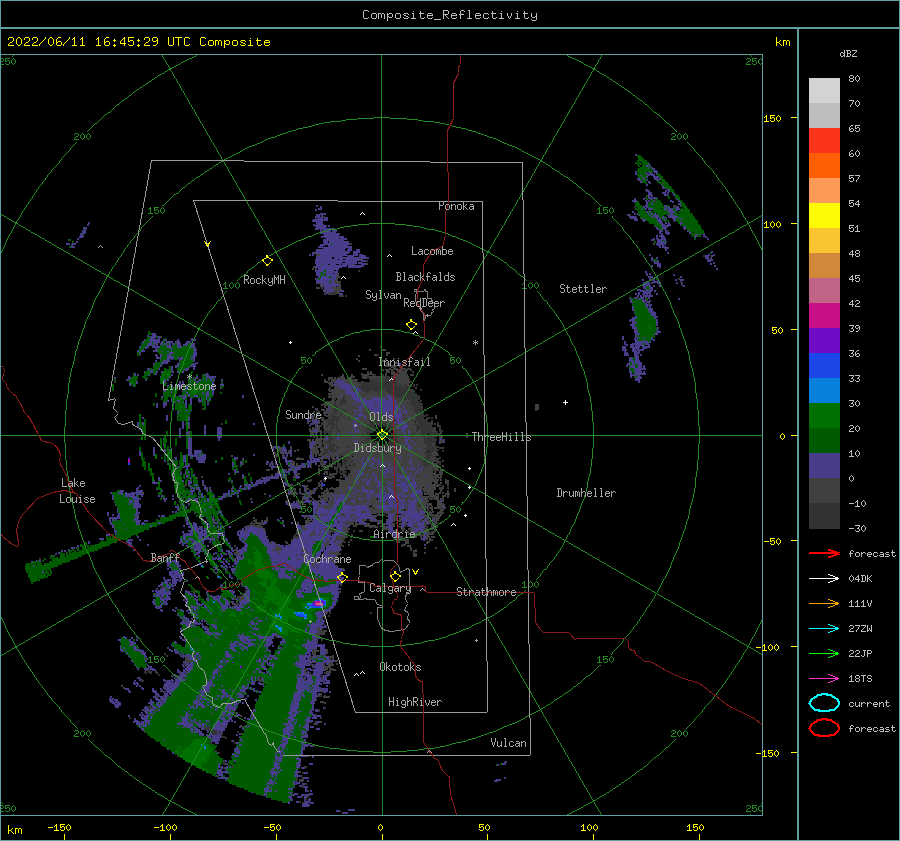Click the cyan 27ZW arrow icon
The height and width of the screenshot is (841, 900).
tap(824, 629)
